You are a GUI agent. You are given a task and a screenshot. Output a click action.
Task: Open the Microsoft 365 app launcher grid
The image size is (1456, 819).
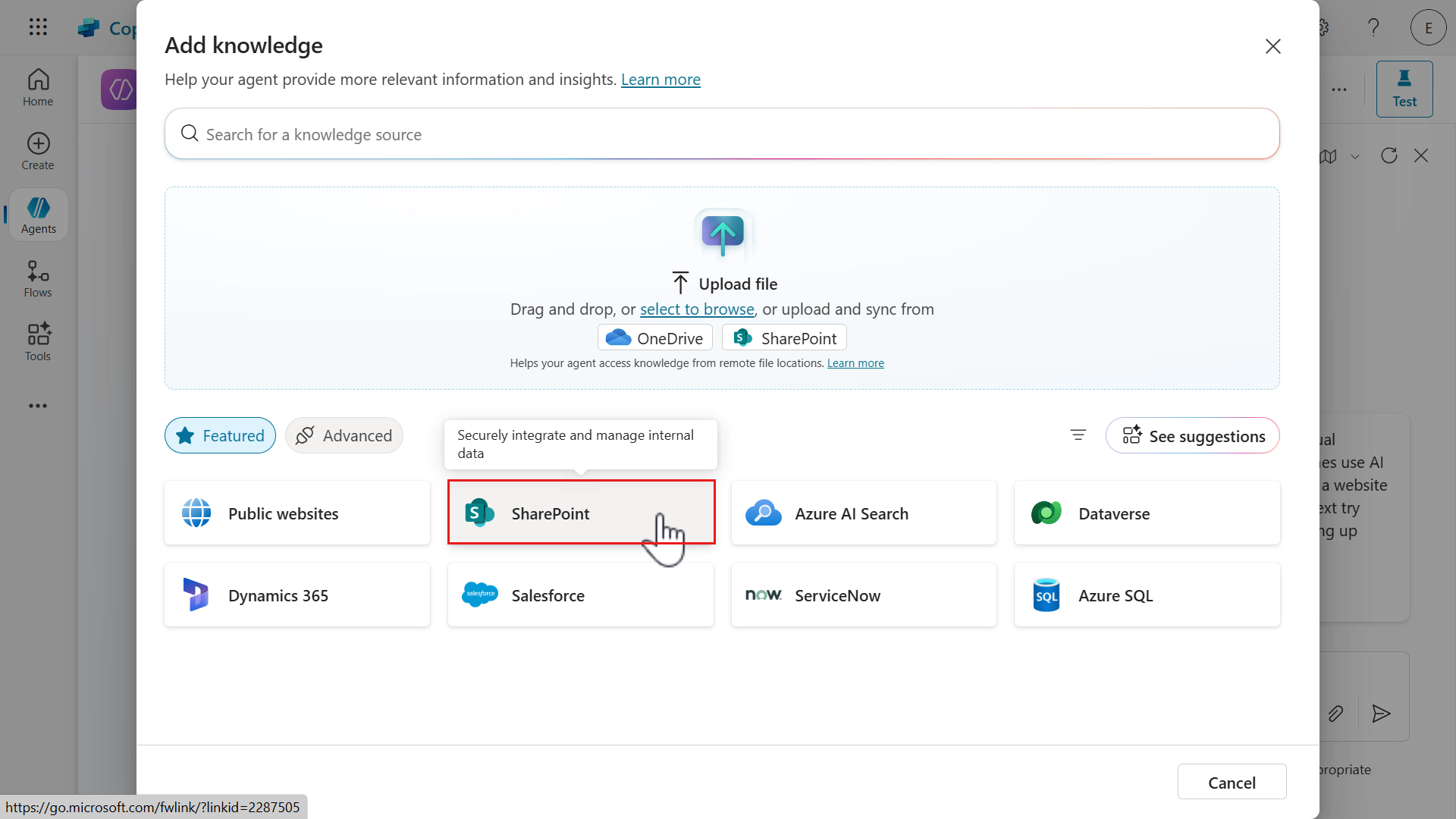[x=38, y=27]
